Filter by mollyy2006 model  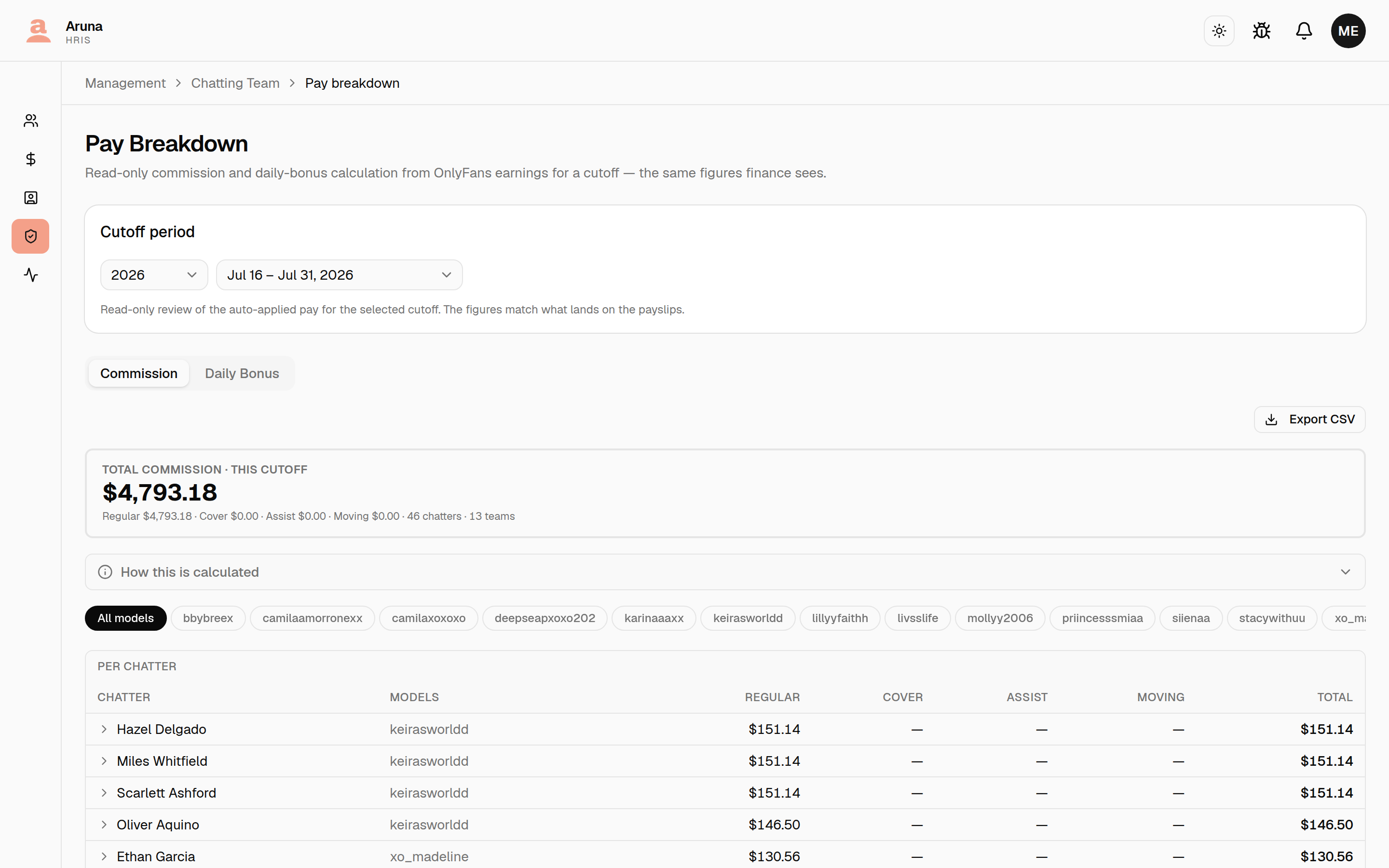[1000, 618]
